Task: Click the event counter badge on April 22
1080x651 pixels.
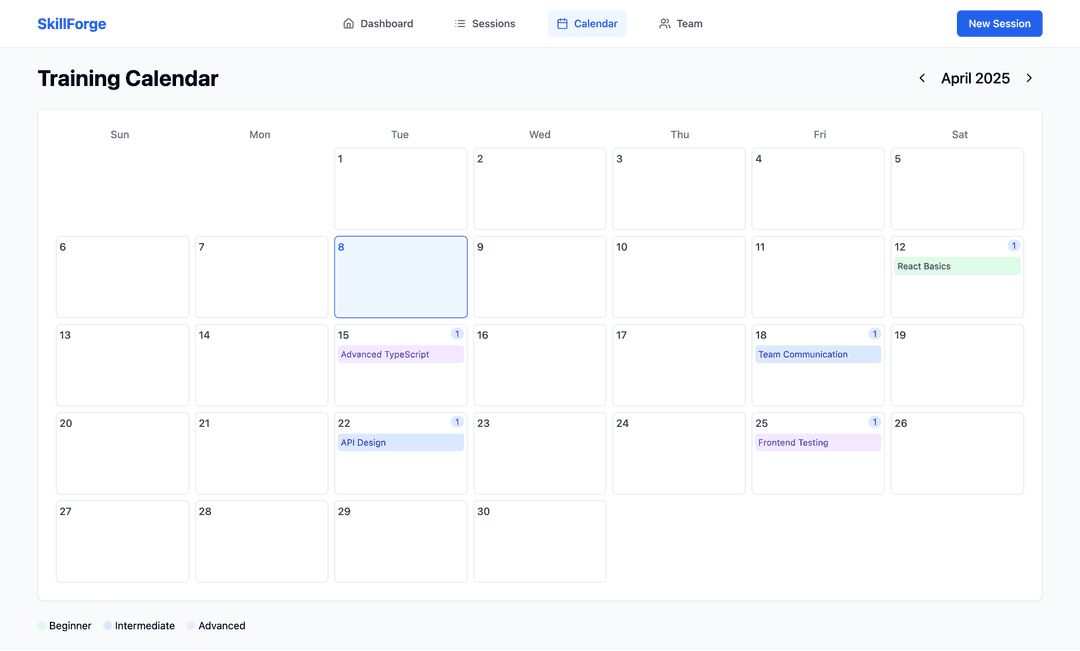Action: [457, 422]
